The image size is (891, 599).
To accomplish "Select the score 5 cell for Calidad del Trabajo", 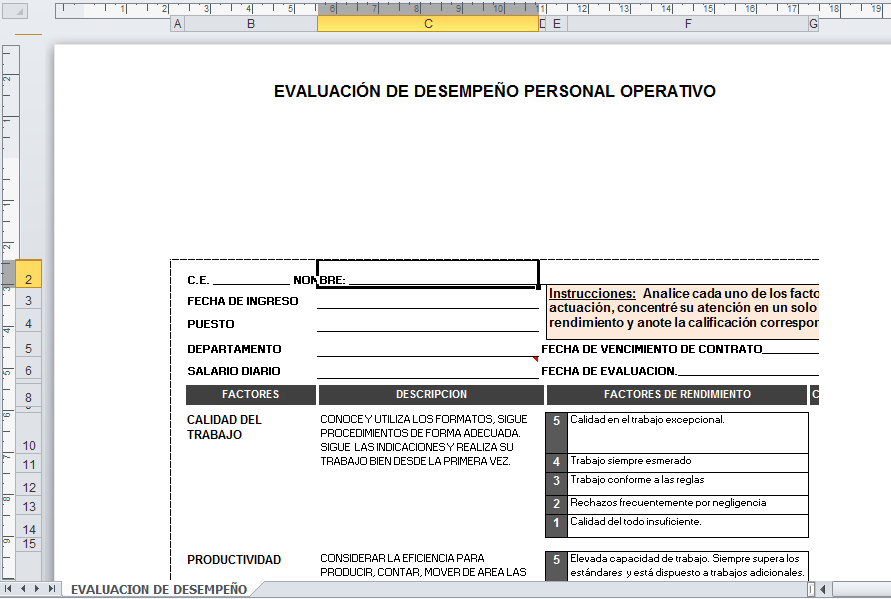I will (x=556, y=421).
